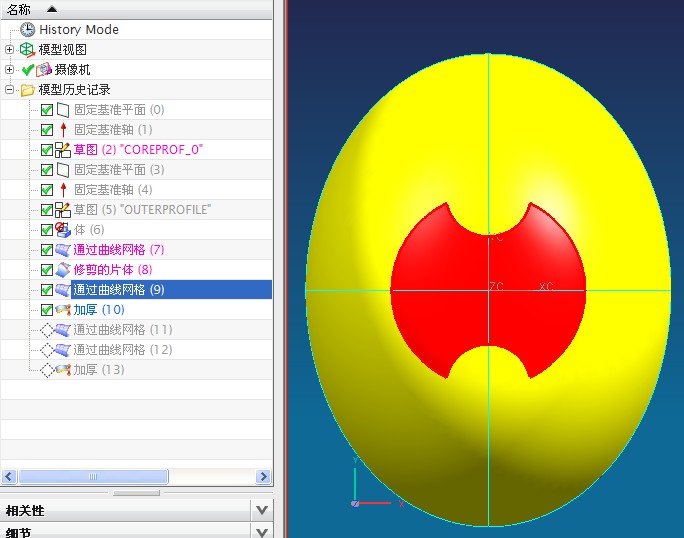Enable diamond checkbox for 通过曲线网格 (12)
Viewport: 684px width, 538px height.
click(x=47, y=350)
